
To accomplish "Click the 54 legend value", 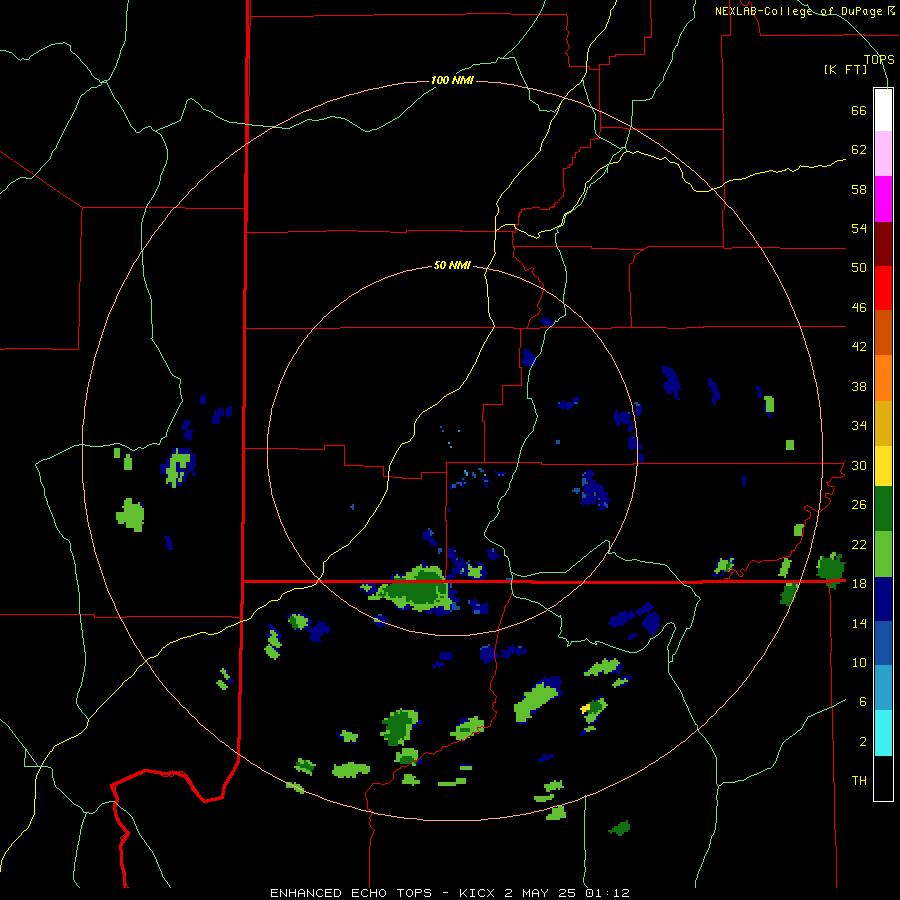I will [859, 228].
